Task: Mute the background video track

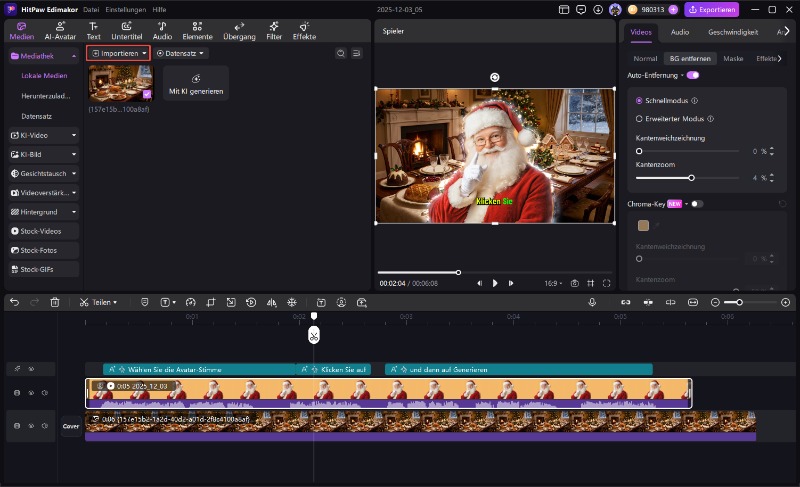Action: (x=45, y=426)
